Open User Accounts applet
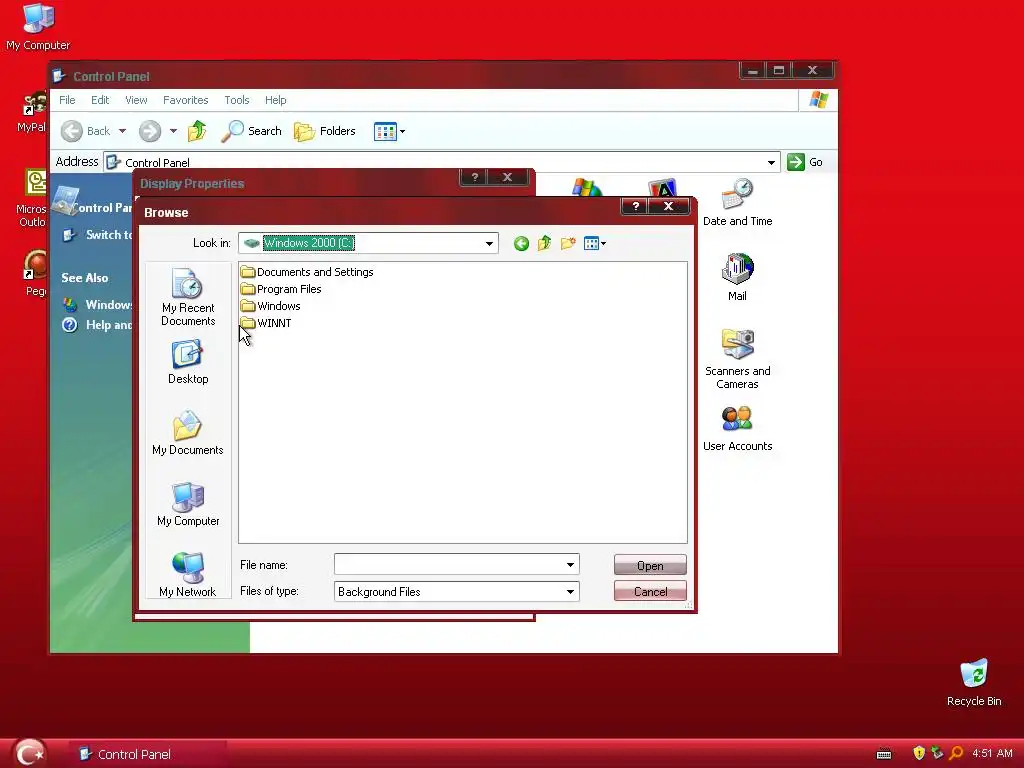The width and height of the screenshot is (1024, 768). click(x=737, y=428)
